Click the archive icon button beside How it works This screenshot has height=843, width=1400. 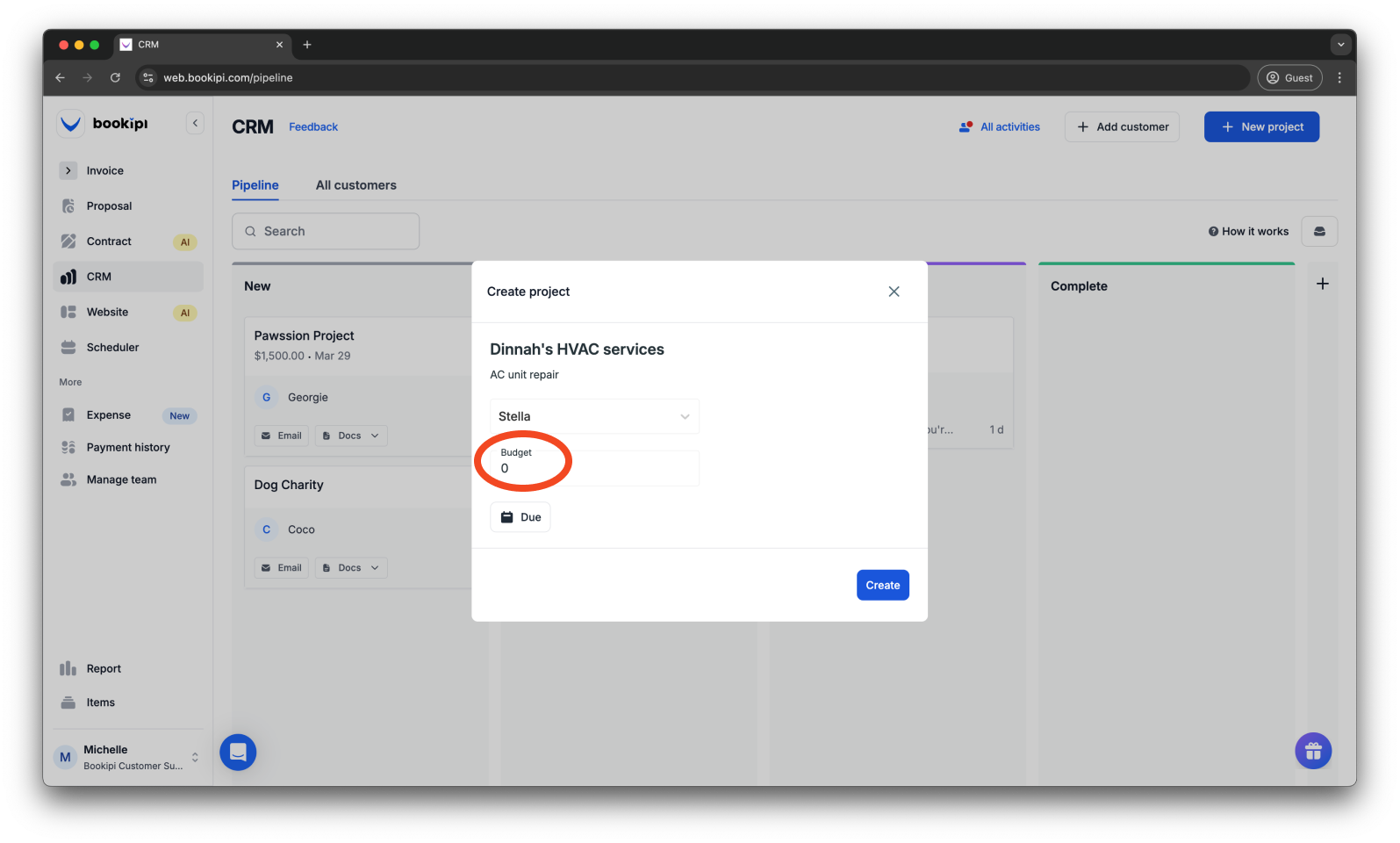click(x=1319, y=232)
